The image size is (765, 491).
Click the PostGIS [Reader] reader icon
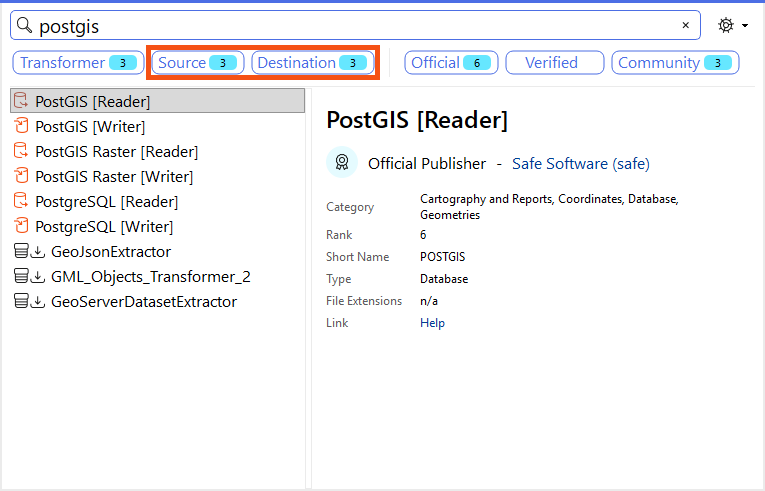pyautogui.click(x=21, y=101)
